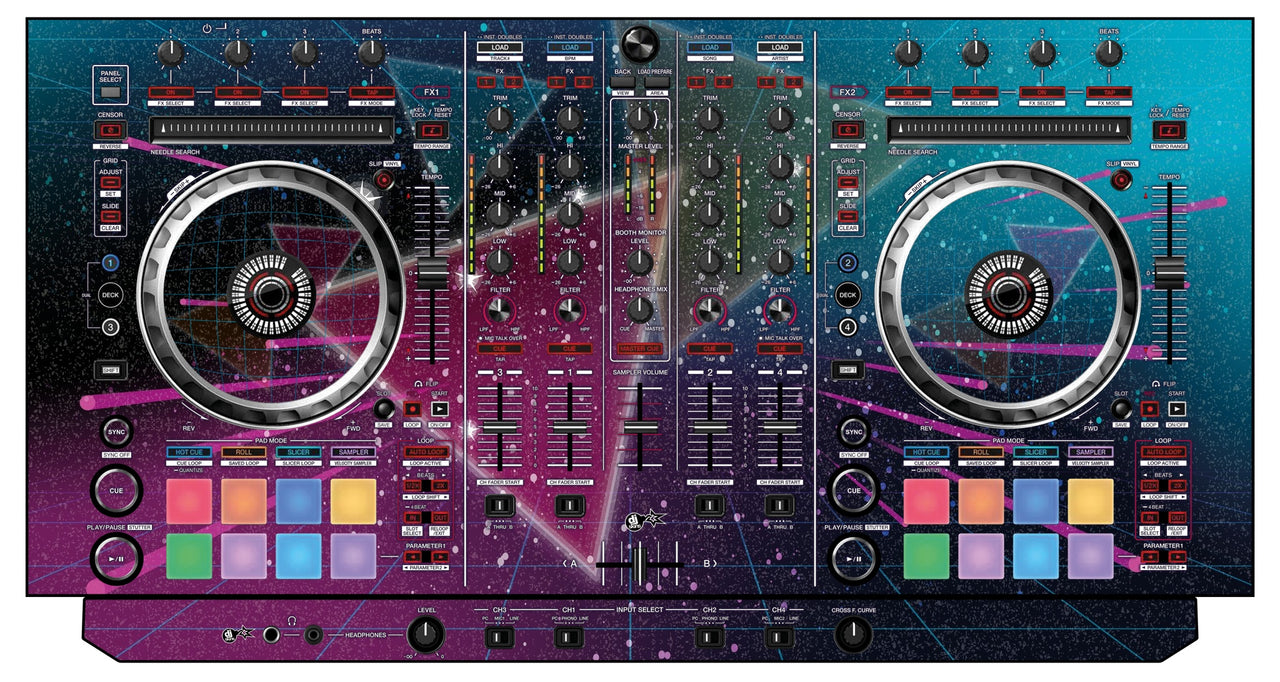The width and height of the screenshot is (1280, 682).
Task: Click channel 1 headphone CUE button
Action: [569, 348]
